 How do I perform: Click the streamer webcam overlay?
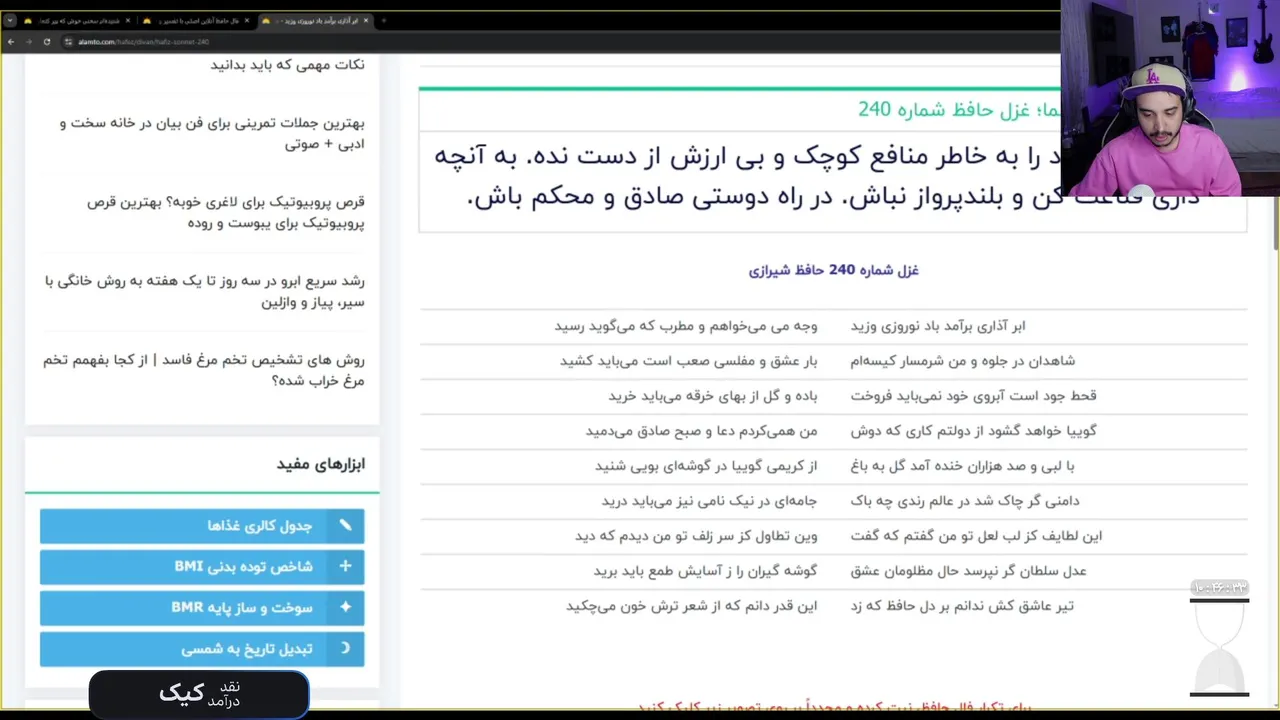(1170, 98)
